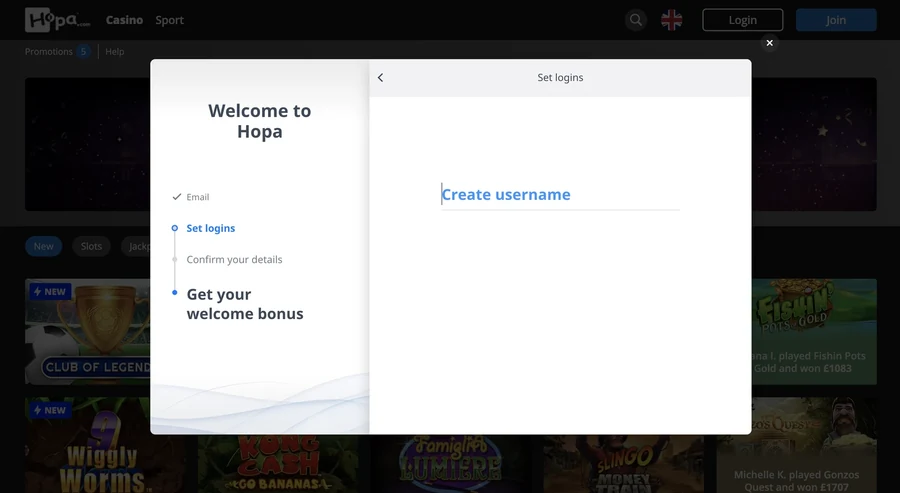Viewport: 900px width, 493px height.
Task: Open the Sport section
Action: [169, 20]
